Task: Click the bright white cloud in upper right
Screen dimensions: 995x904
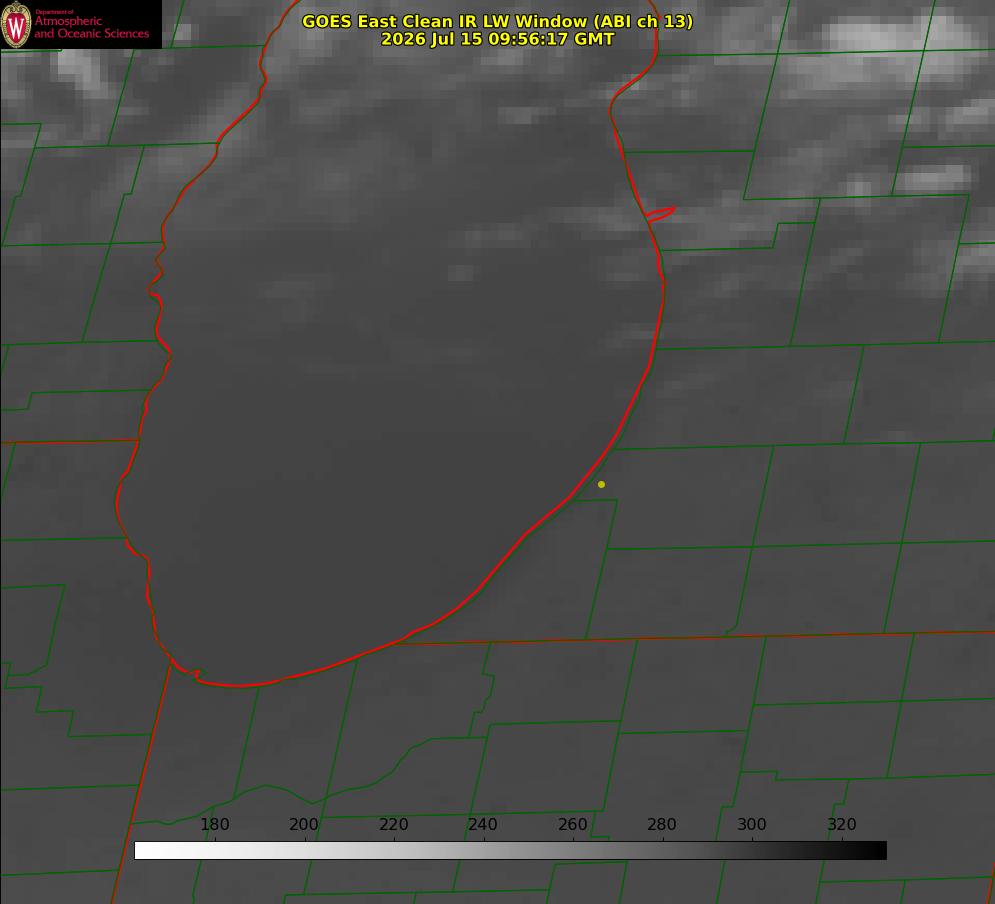Action: point(888,33)
